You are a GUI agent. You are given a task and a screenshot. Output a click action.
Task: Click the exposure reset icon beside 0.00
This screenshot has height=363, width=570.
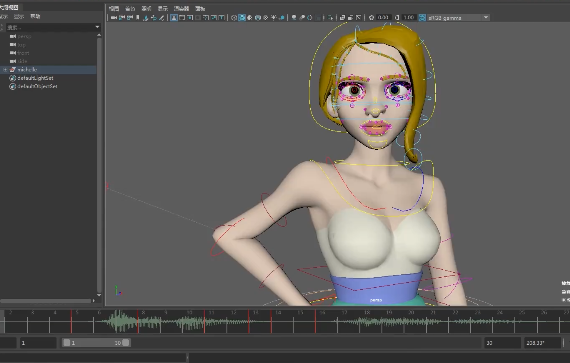coord(371,17)
